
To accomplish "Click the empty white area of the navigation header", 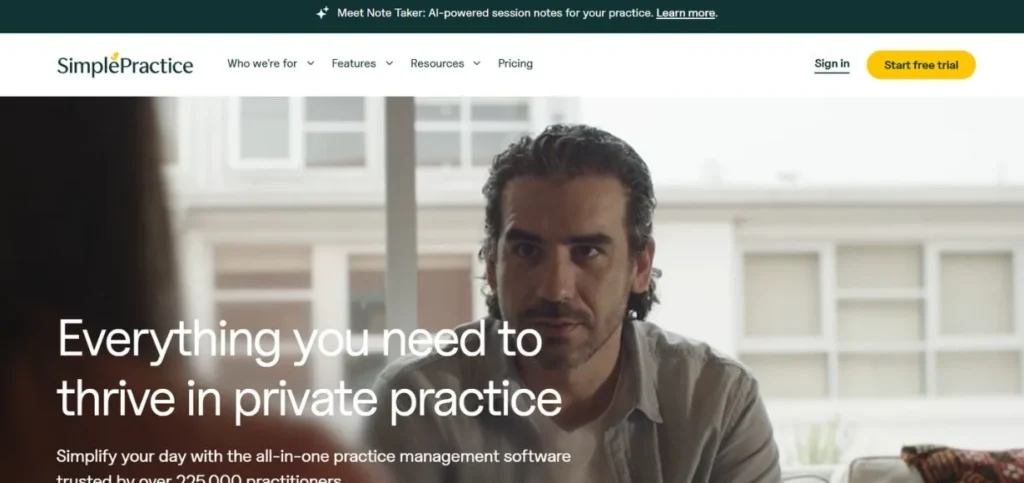I will pos(673,64).
